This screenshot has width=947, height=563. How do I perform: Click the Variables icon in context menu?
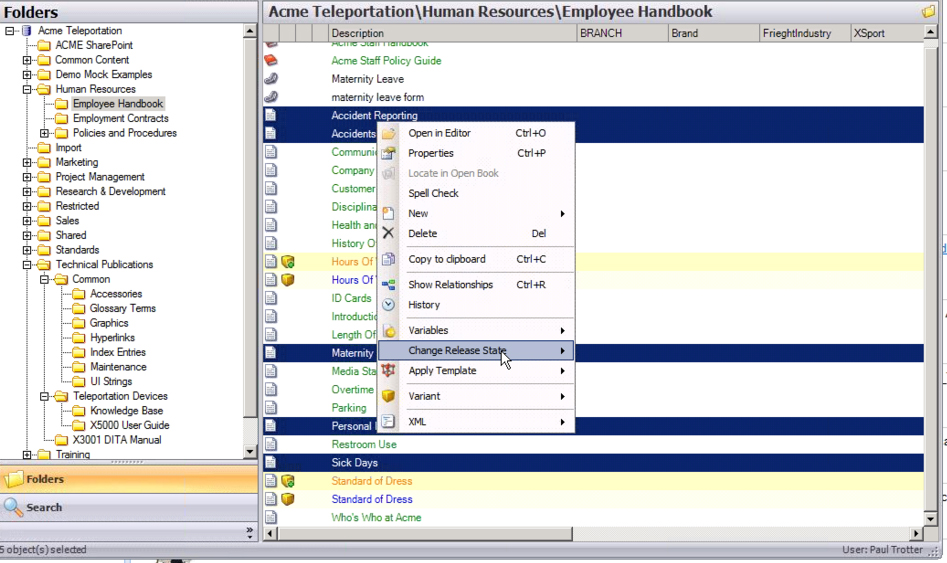[389, 330]
